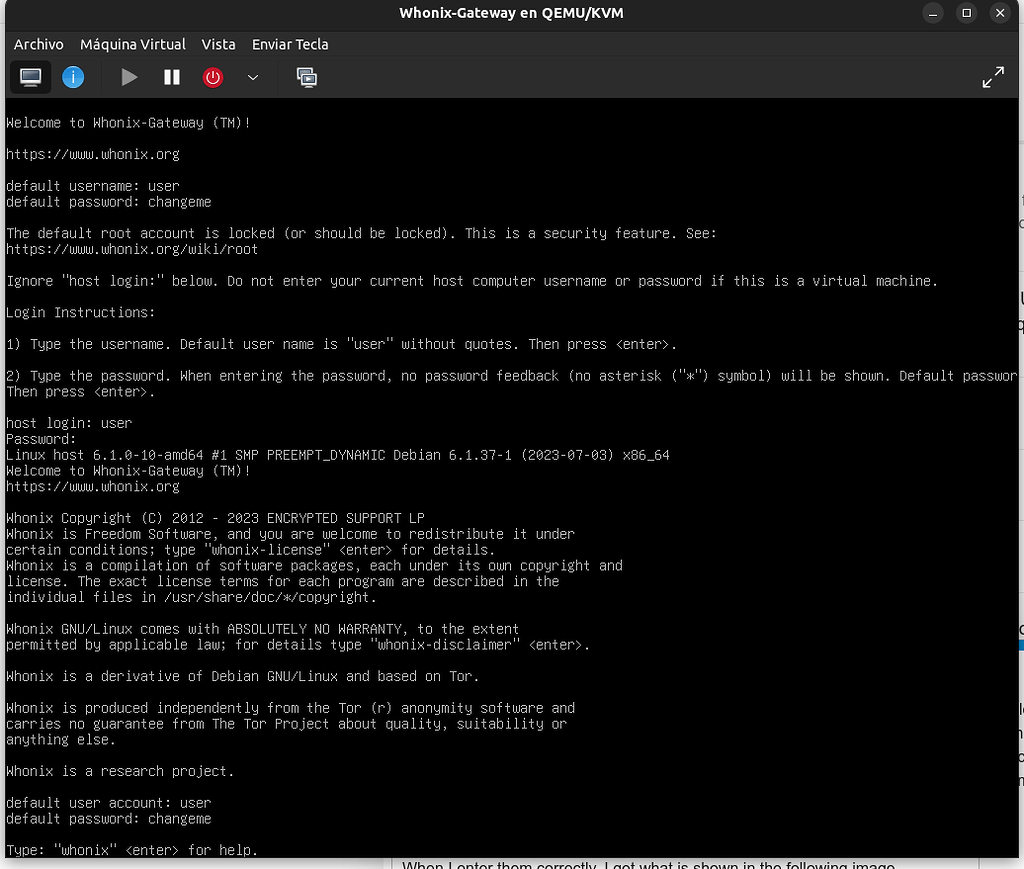Open the shutdown options dropdown chevron

click(x=252, y=77)
